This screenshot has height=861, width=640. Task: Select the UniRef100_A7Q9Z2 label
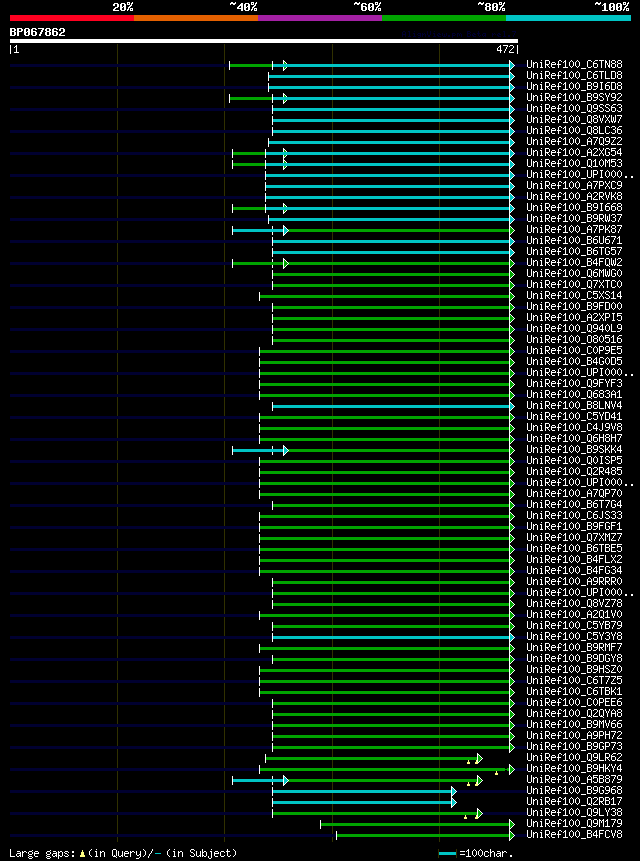[x=574, y=142]
